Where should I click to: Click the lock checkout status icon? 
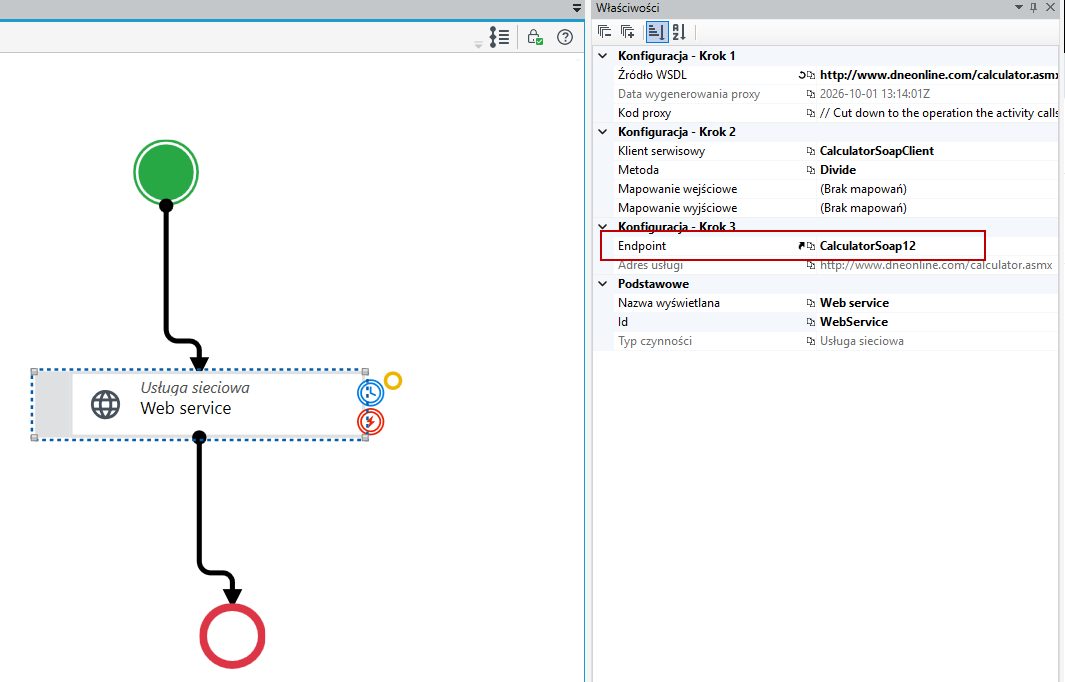point(535,37)
